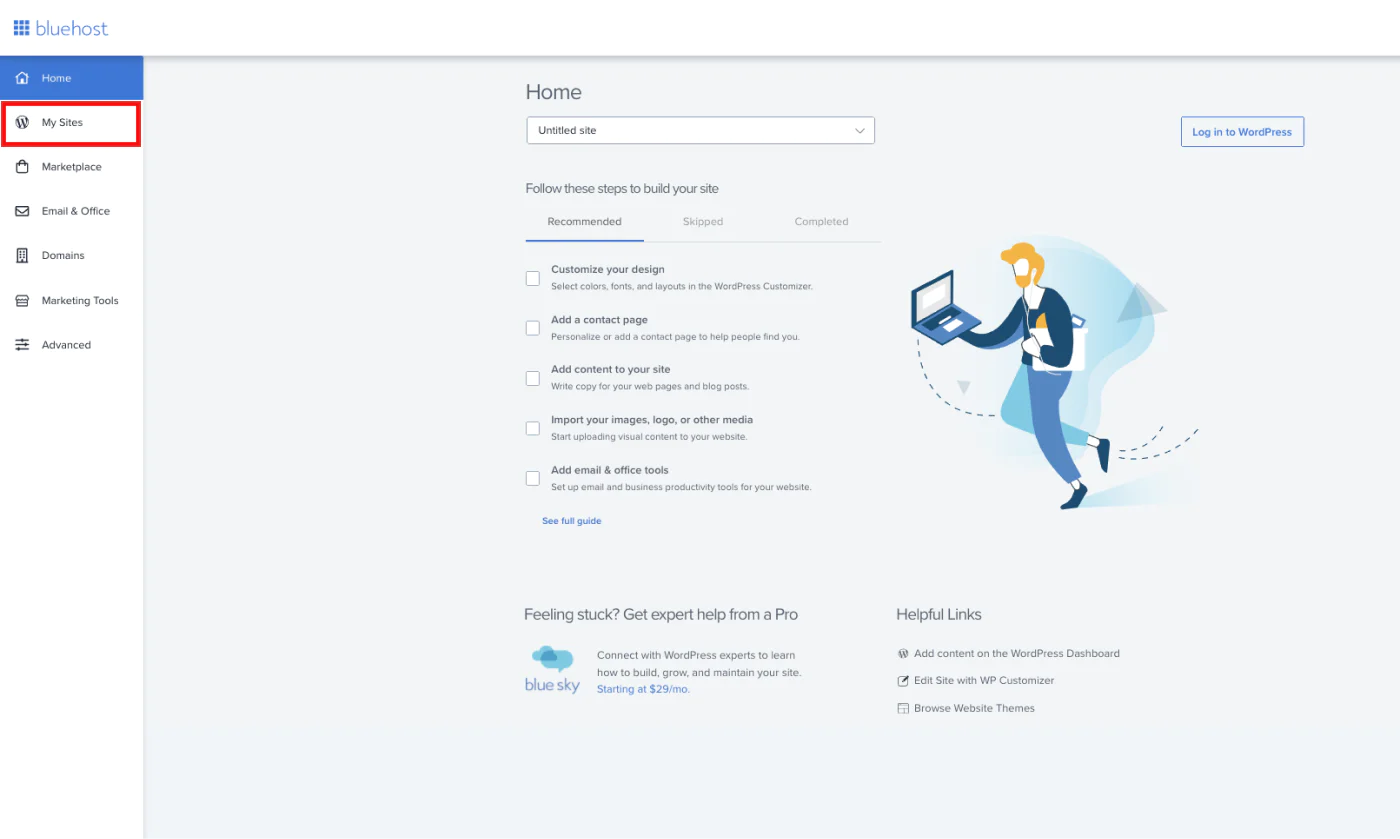Screen dimensions: 1400x839
Task: Click the bluehost wordmark text
Action: 72,28
